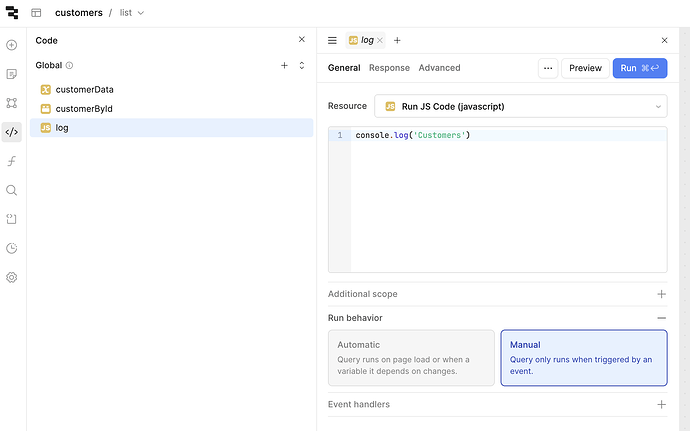Add an event handler with plus icon
Image resolution: width=690 pixels, height=431 pixels.
[661, 405]
